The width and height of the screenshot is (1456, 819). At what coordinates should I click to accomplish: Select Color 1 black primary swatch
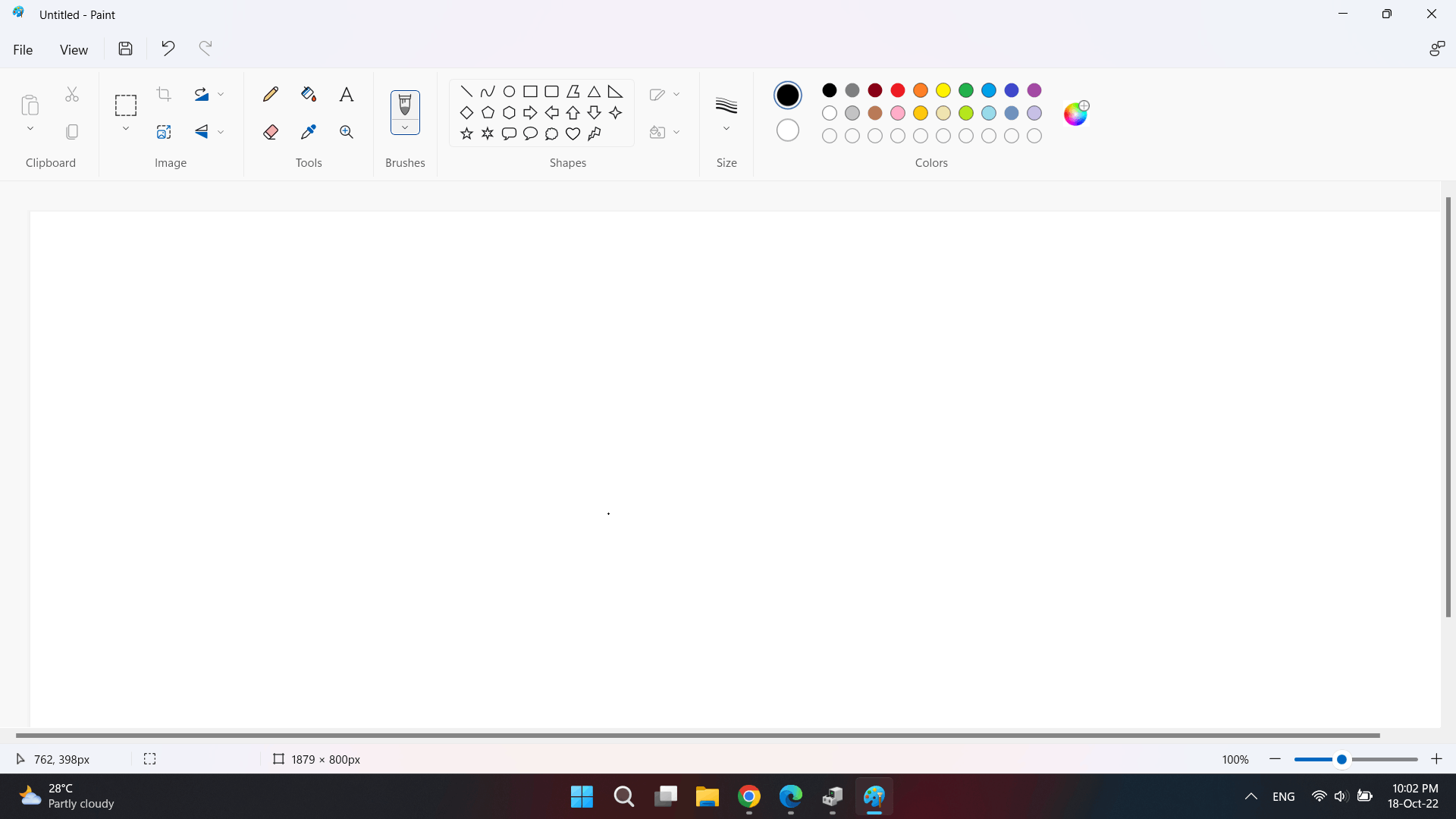788,96
